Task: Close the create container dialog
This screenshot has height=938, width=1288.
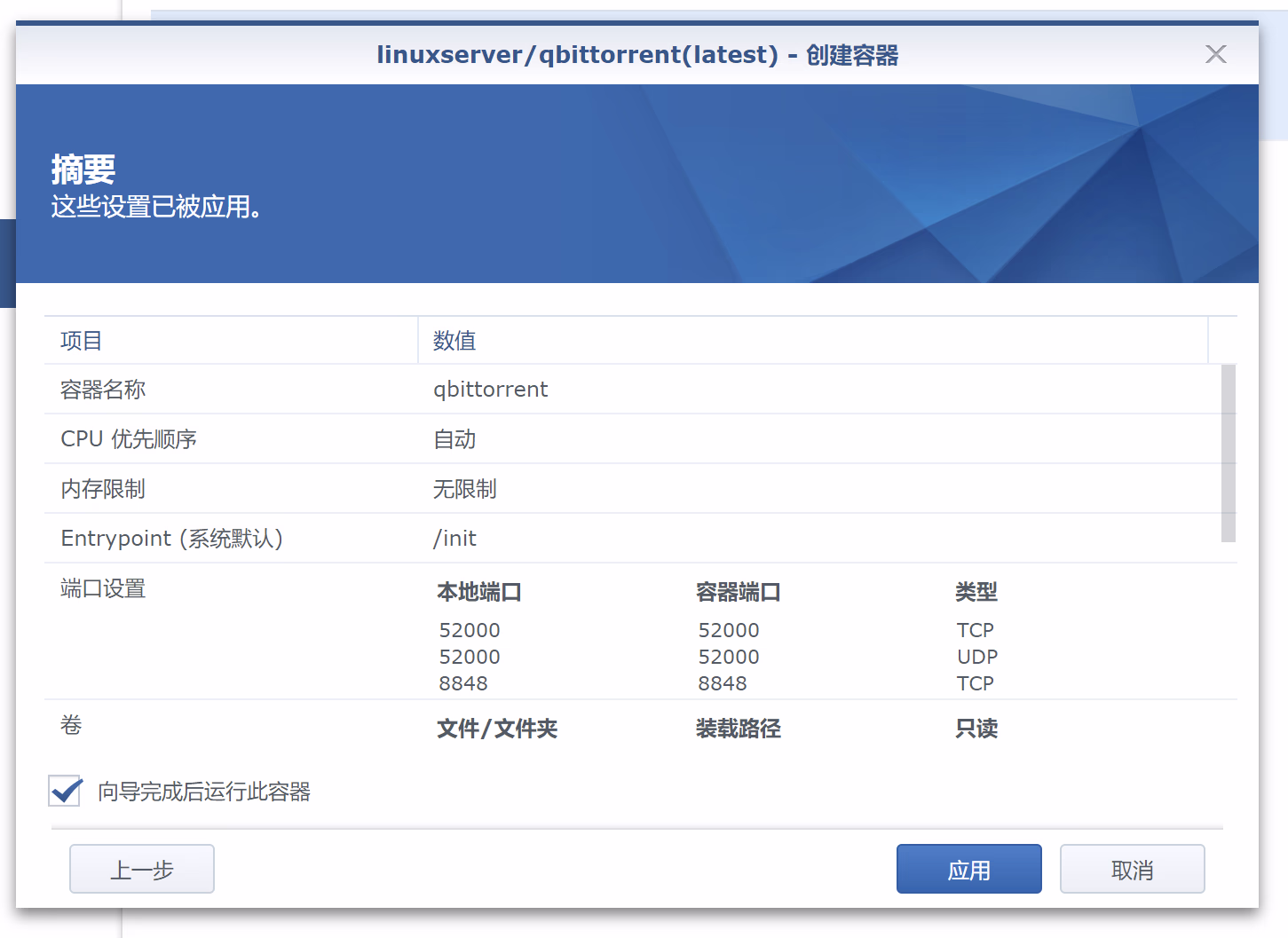Action: (1215, 54)
